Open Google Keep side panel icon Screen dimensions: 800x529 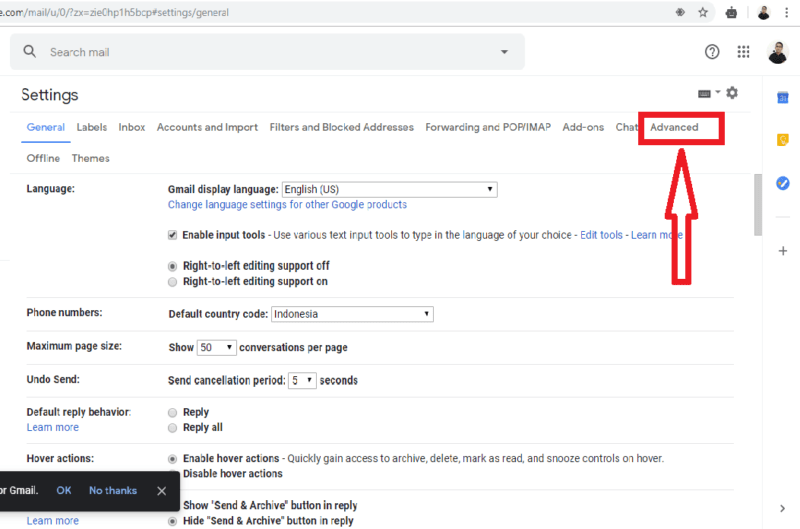tap(783, 139)
